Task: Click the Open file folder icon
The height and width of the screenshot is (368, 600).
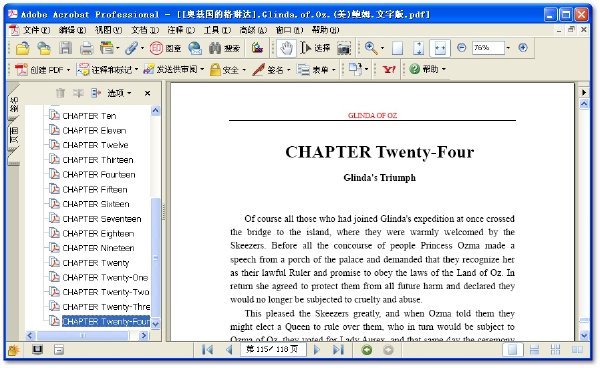Action: point(23,48)
